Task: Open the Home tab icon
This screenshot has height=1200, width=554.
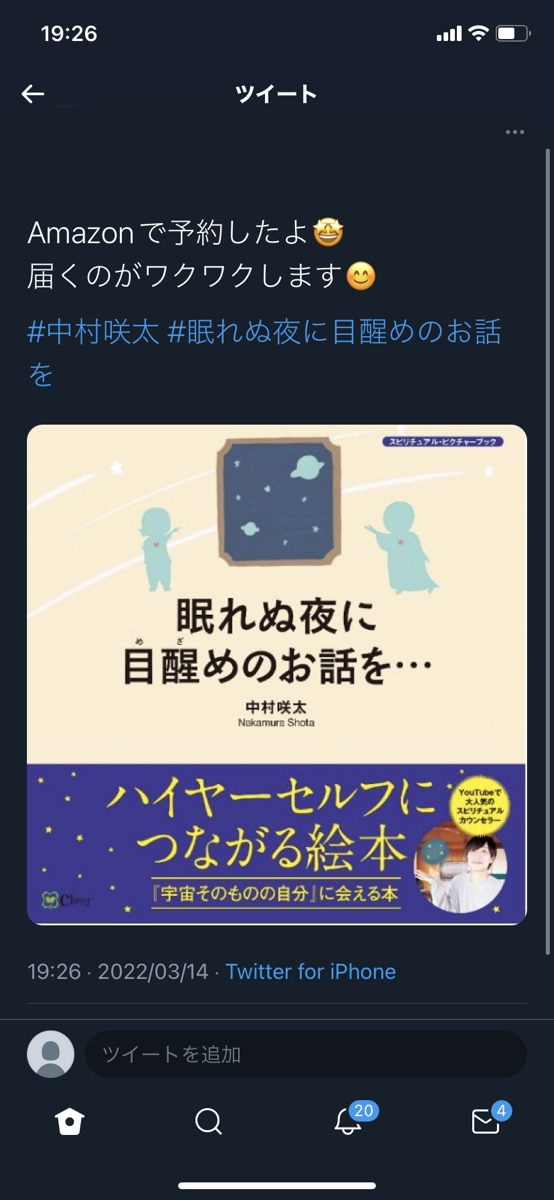Action: [69, 1122]
